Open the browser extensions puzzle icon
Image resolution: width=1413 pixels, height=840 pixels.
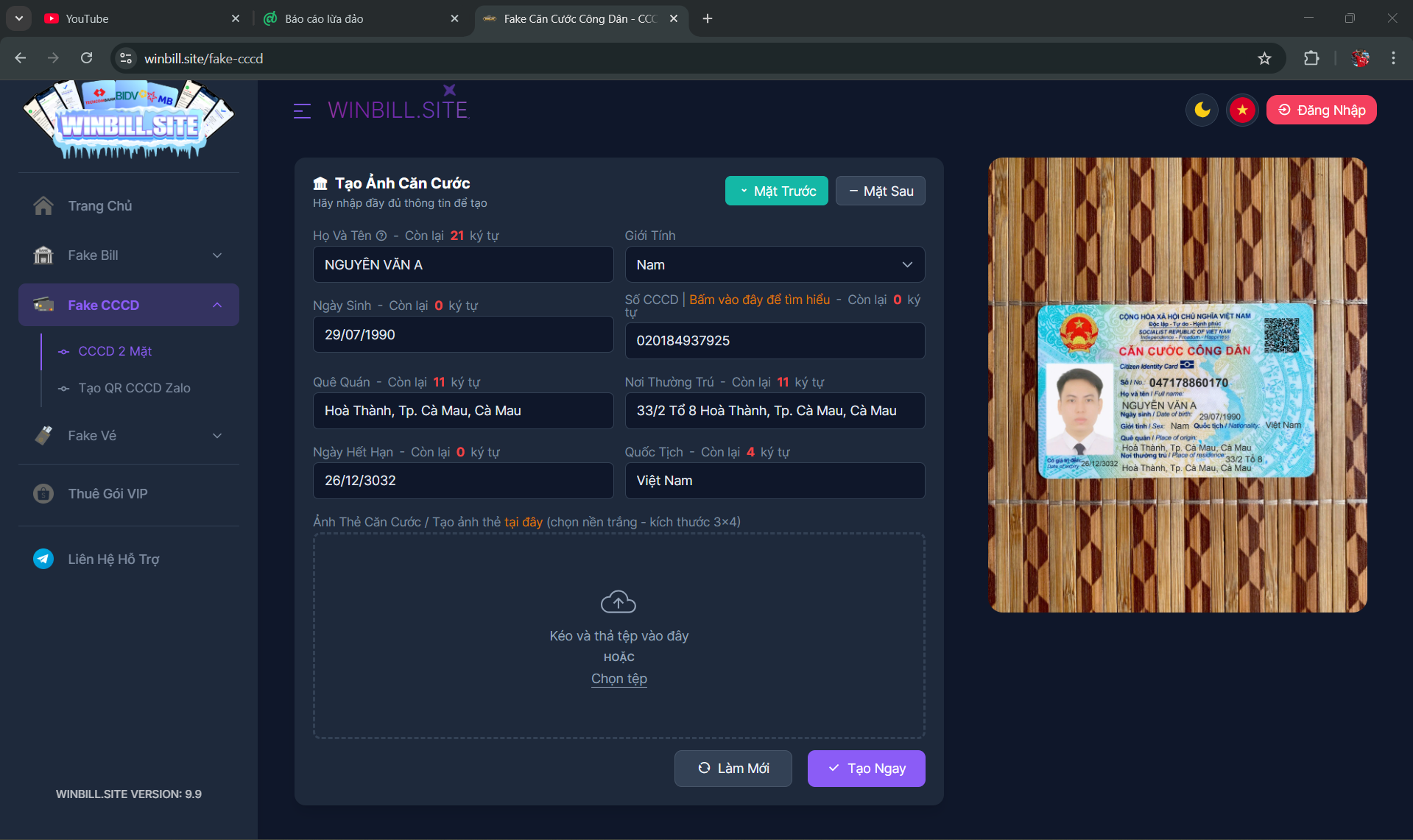[x=1311, y=58]
